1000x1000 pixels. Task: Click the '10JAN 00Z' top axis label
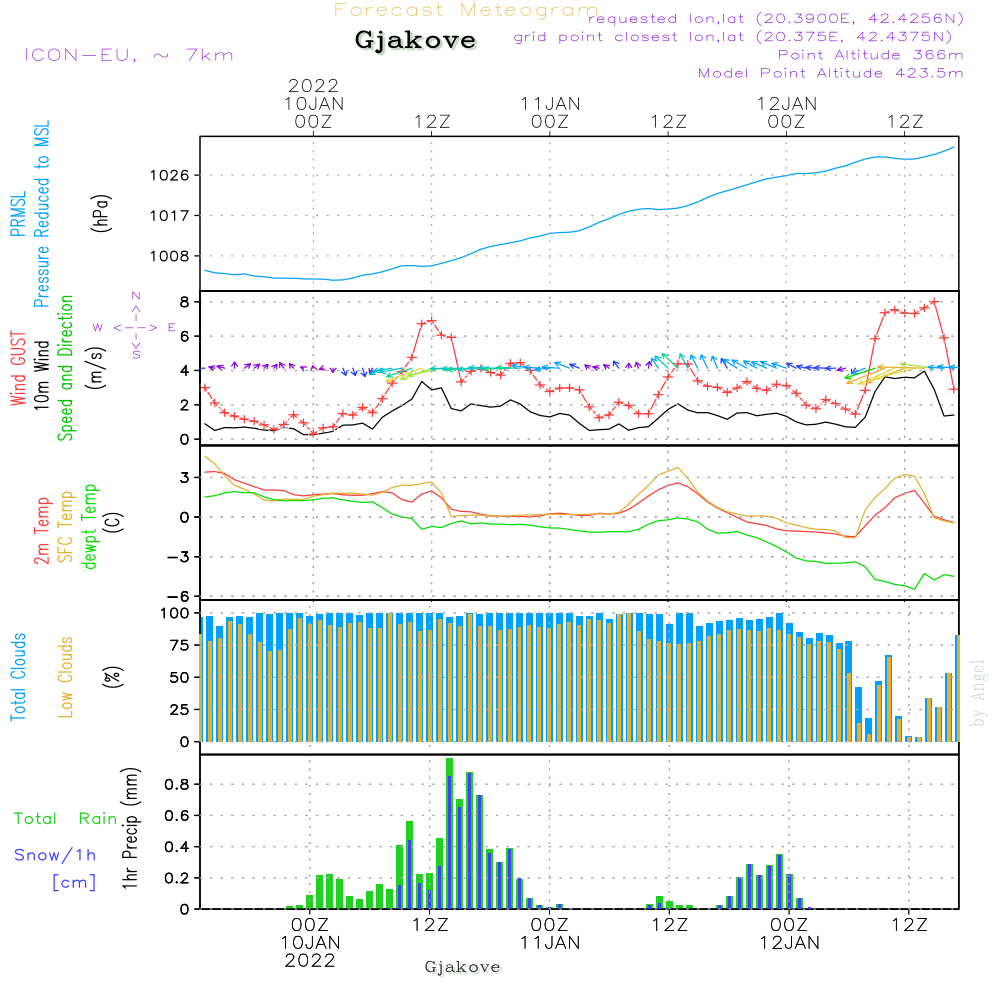point(313,112)
